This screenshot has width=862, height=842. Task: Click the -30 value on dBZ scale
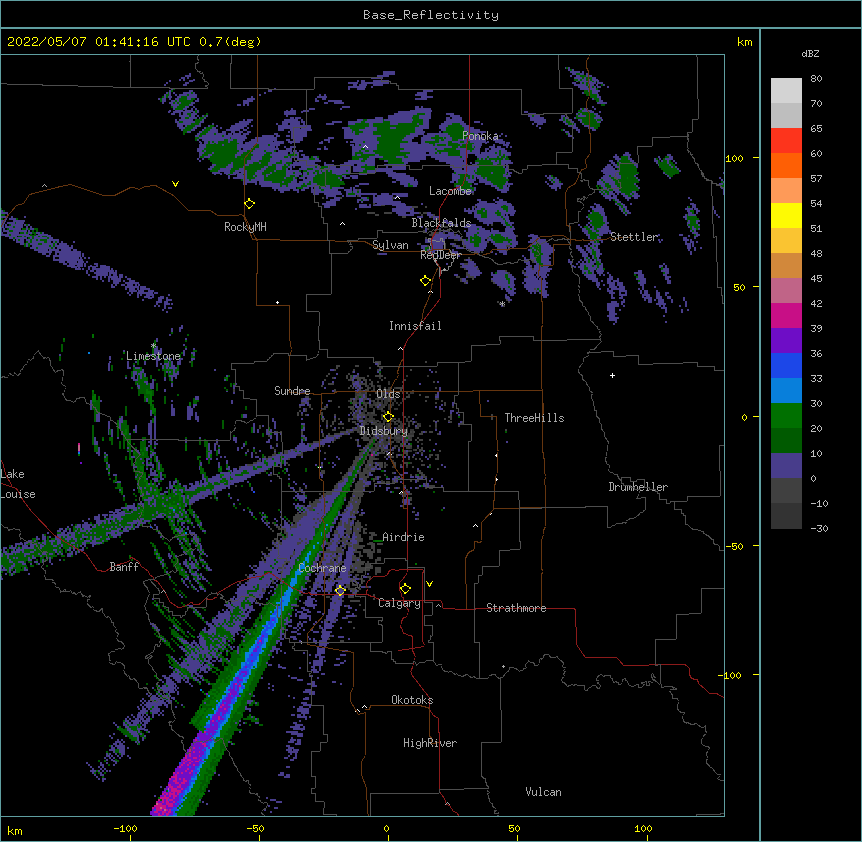click(x=819, y=528)
